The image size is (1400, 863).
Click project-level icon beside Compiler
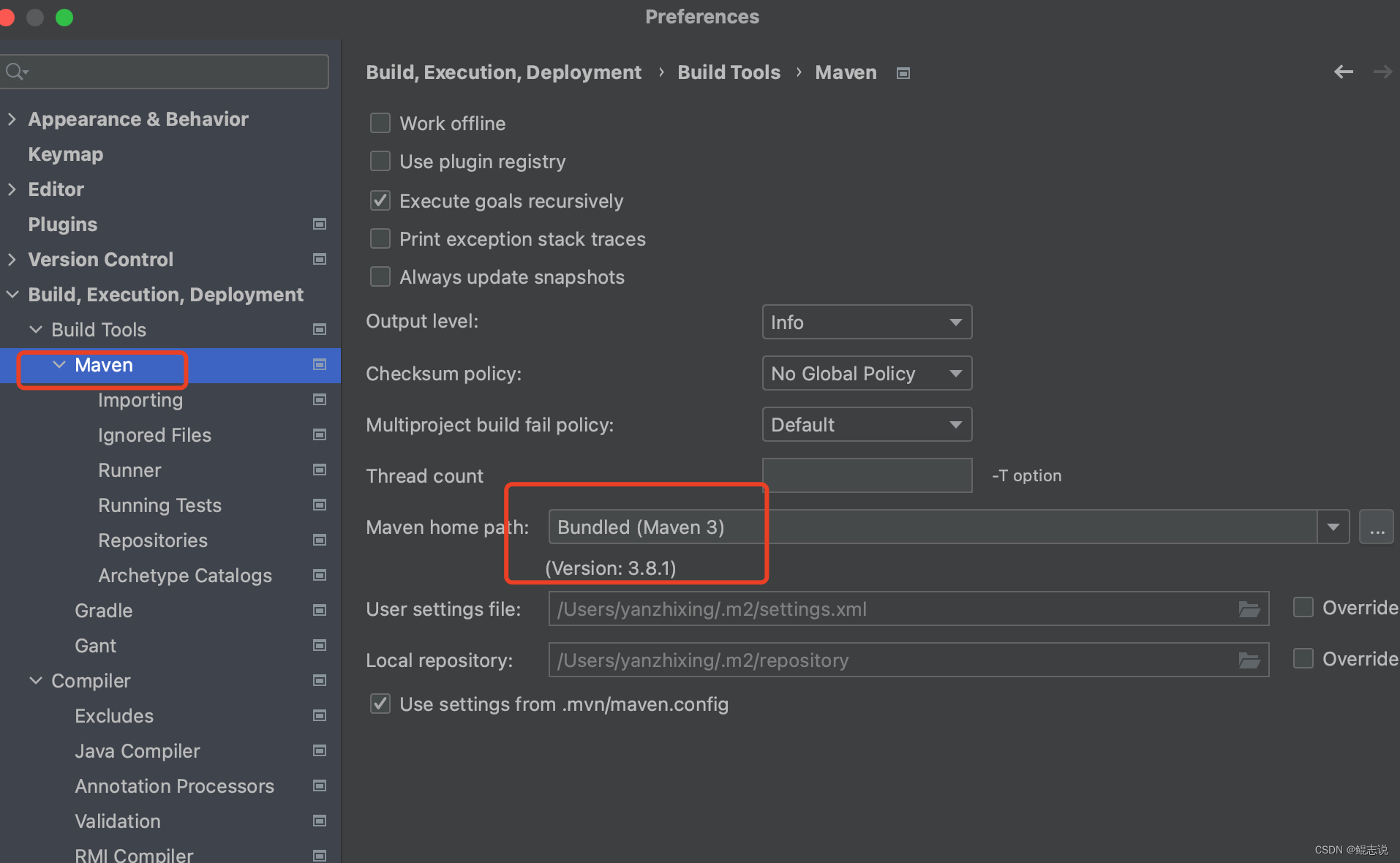click(320, 680)
